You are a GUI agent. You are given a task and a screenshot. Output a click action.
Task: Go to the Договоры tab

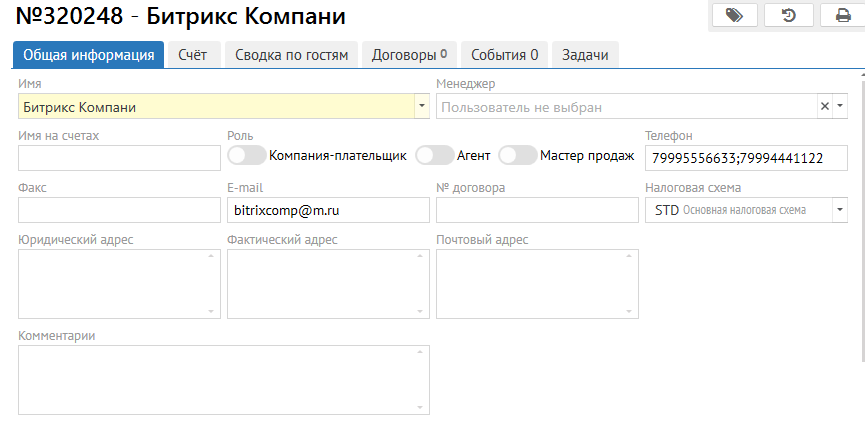[x=408, y=55]
